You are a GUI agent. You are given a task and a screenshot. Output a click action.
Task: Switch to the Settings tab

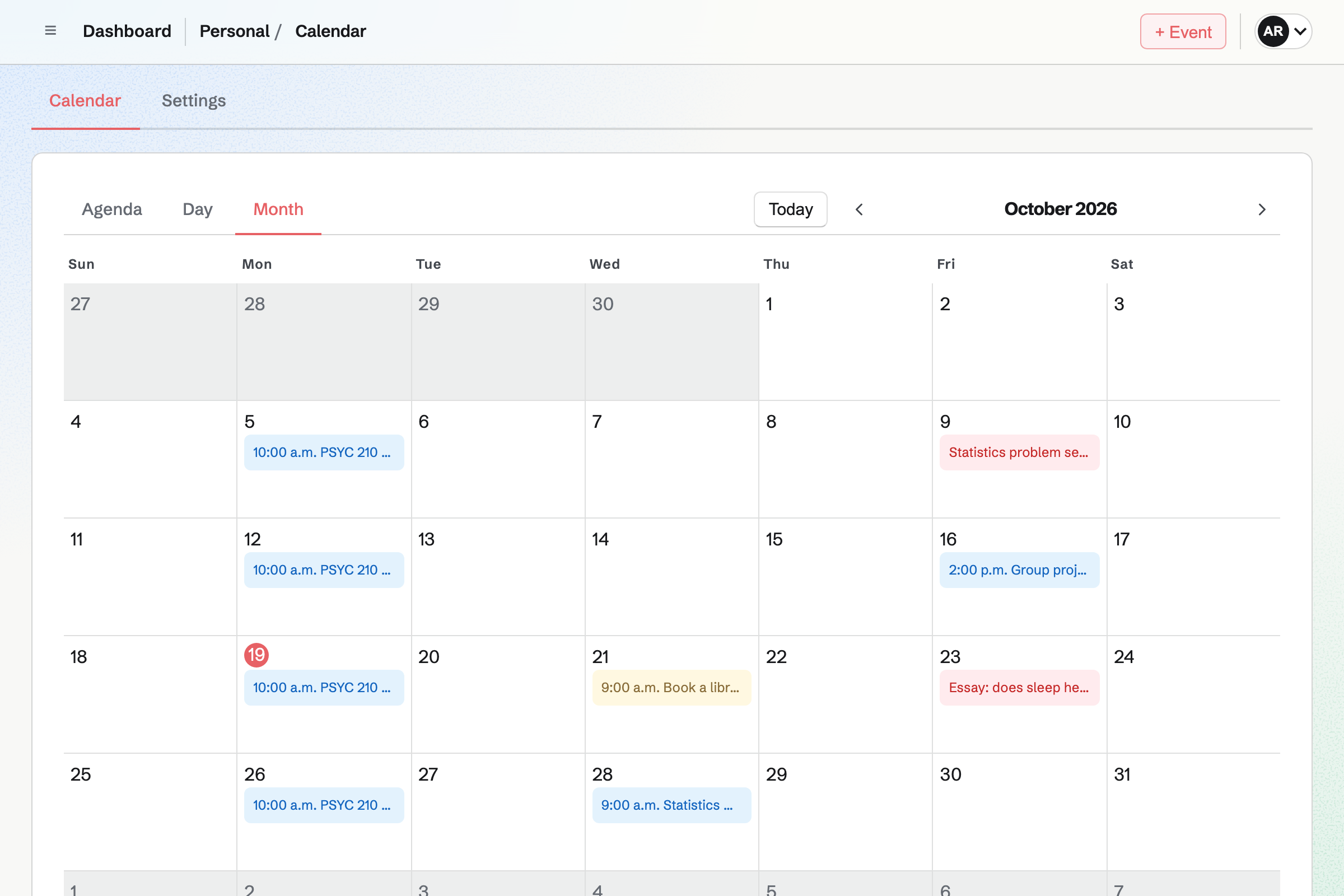[194, 101]
